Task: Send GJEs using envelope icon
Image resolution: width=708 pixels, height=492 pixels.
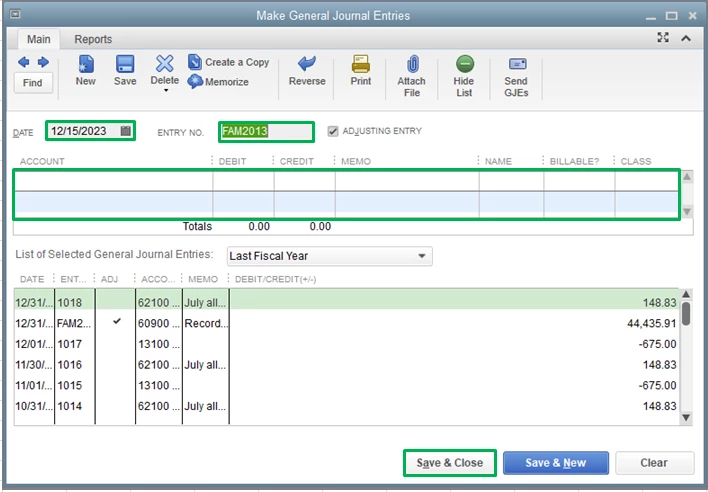Action: pos(517,64)
